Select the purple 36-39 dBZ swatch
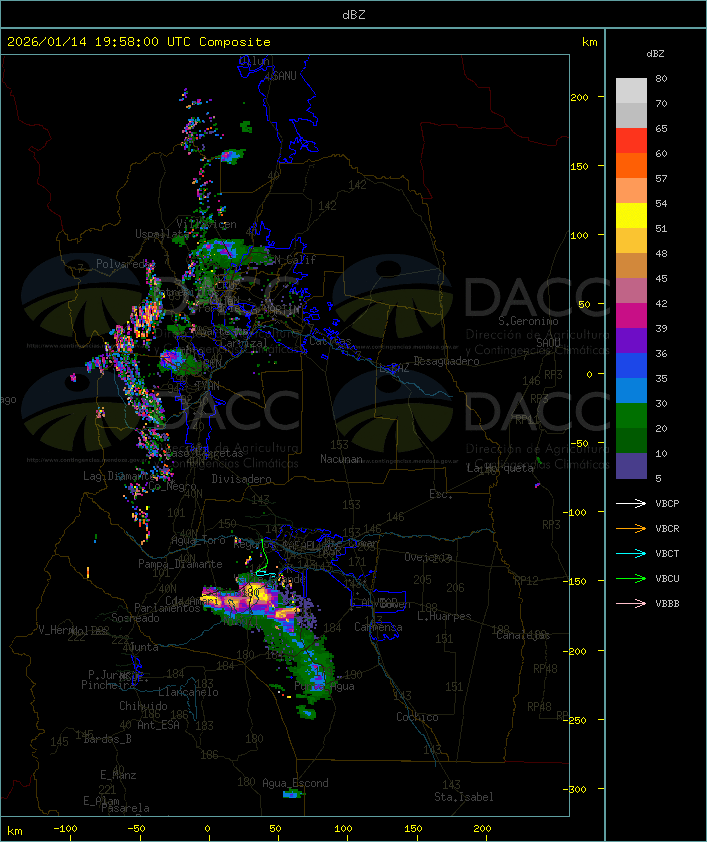 click(631, 340)
